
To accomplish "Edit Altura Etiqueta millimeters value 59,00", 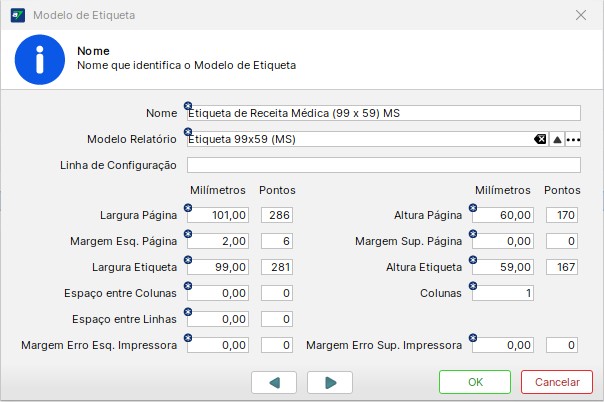I will pos(503,267).
